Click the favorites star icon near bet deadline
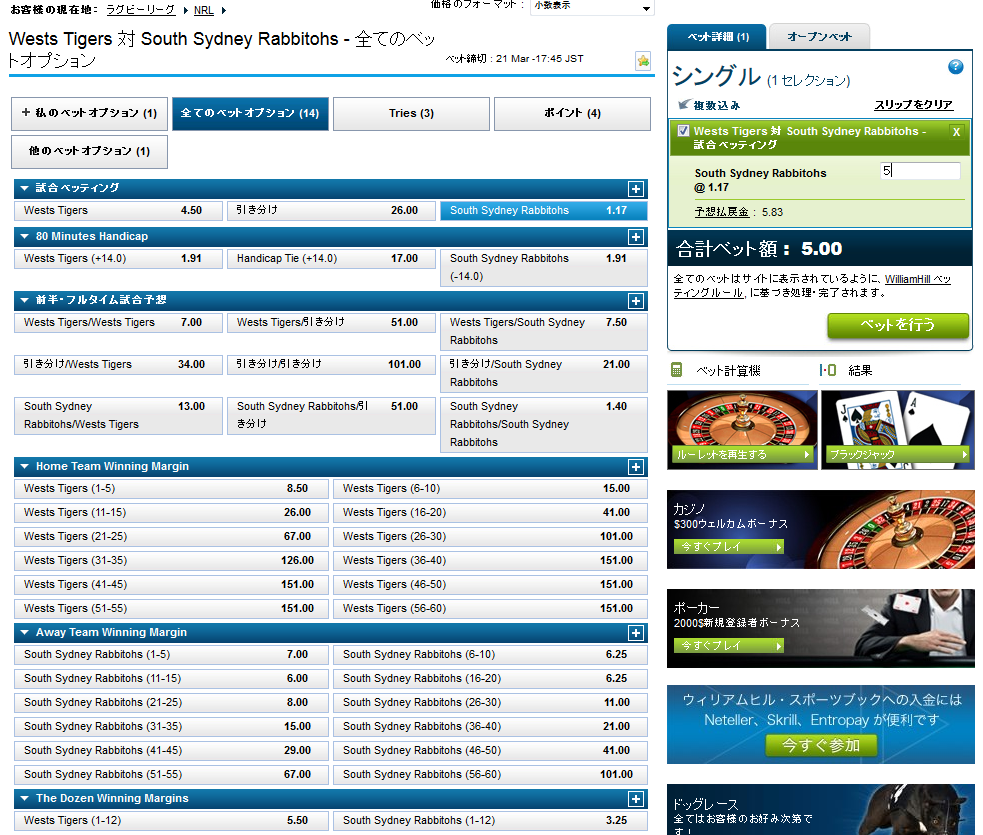Screen dimensions: 983x835 643,61
